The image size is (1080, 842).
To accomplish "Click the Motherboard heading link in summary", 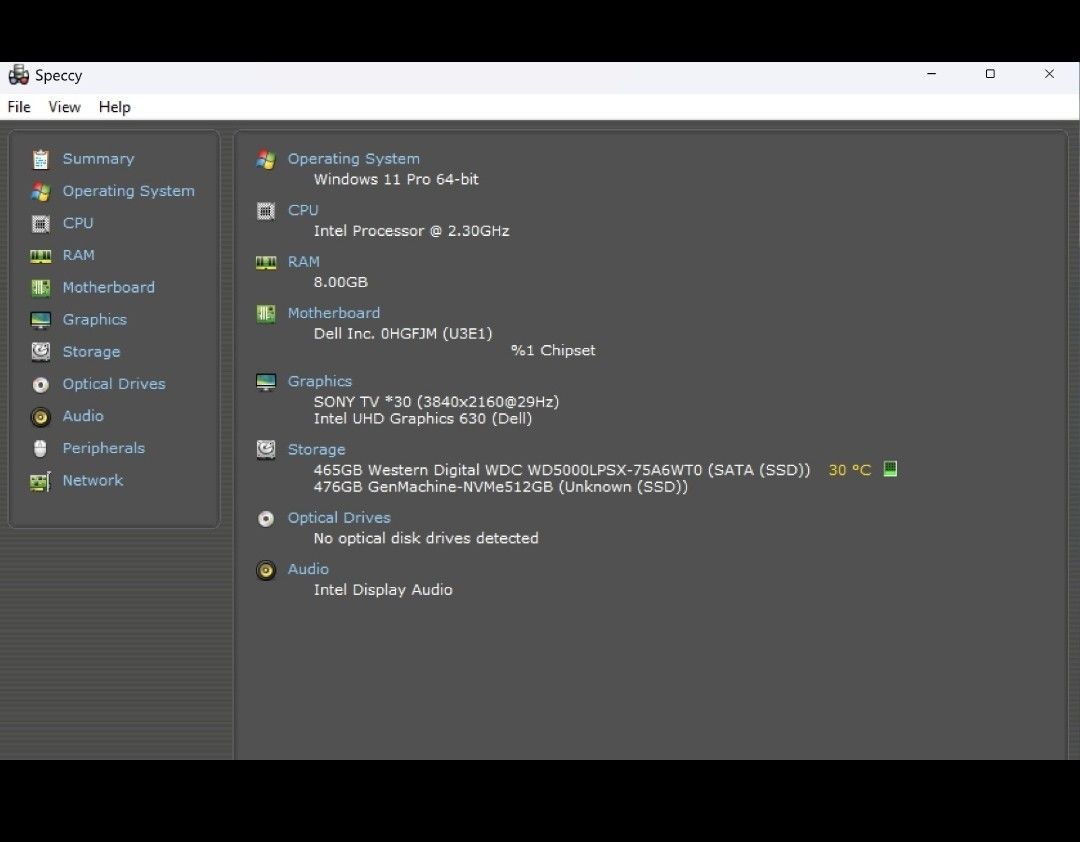I will [x=334, y=313].
